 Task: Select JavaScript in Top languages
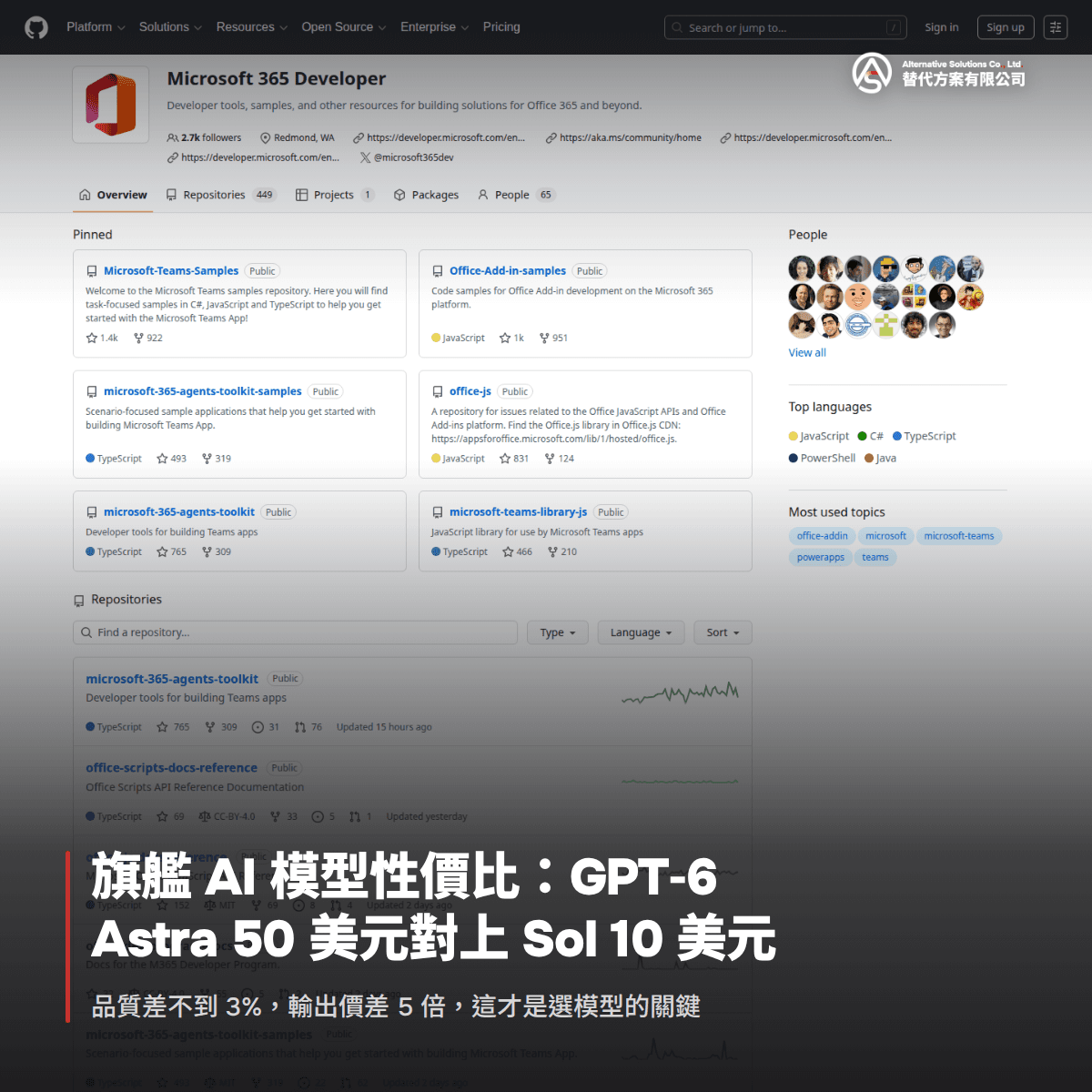click(819, 436)
